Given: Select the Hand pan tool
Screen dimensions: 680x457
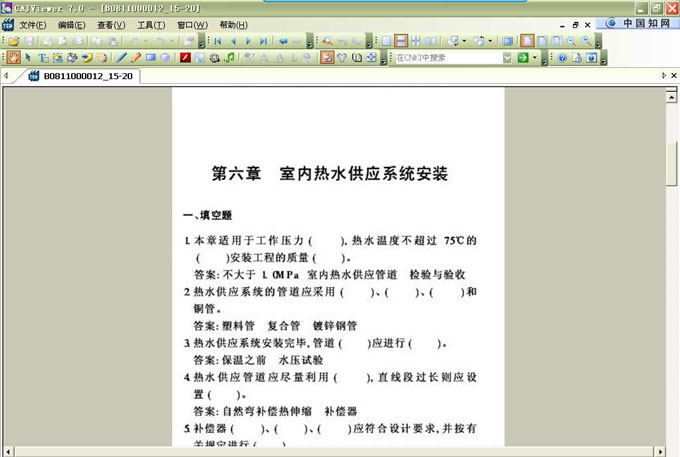Looking at the screenshot, I should point(13,58).
